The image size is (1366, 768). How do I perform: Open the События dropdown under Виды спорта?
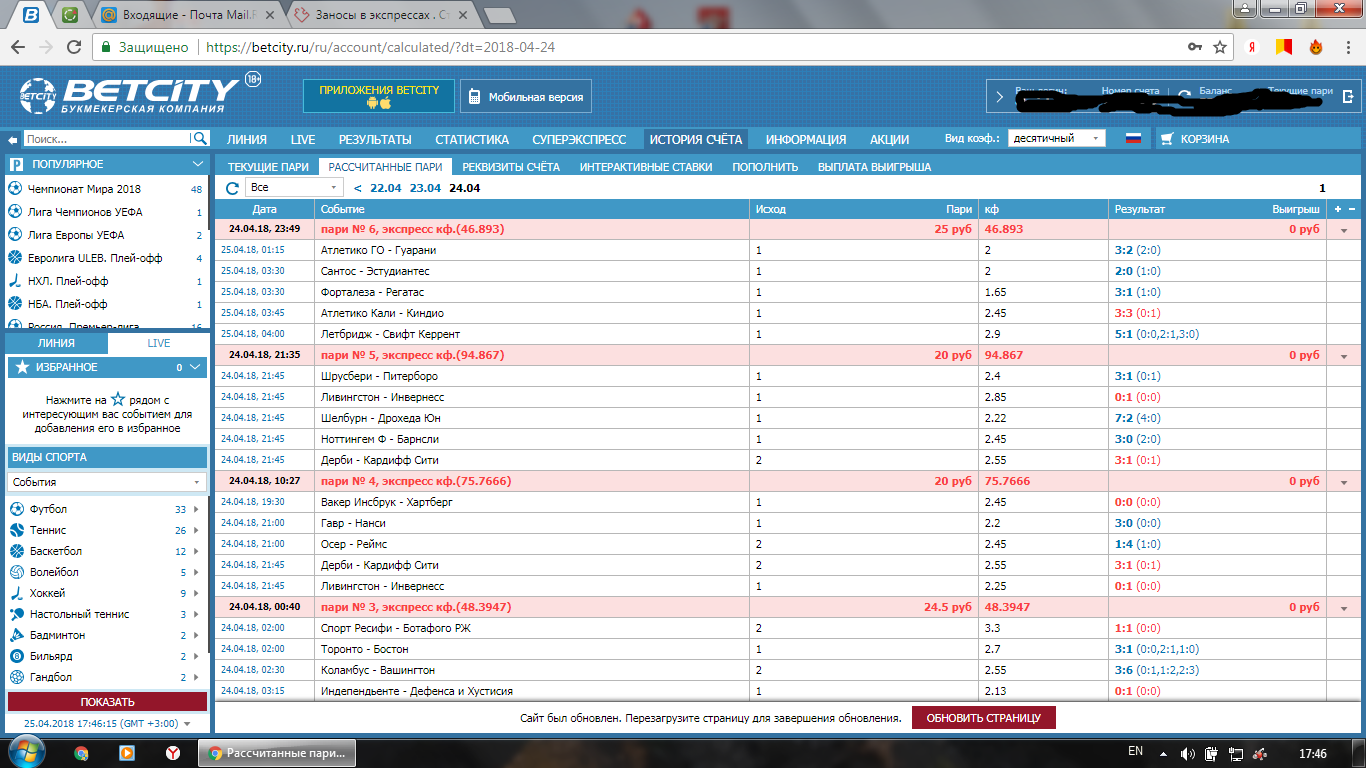(x=107, y=482)
